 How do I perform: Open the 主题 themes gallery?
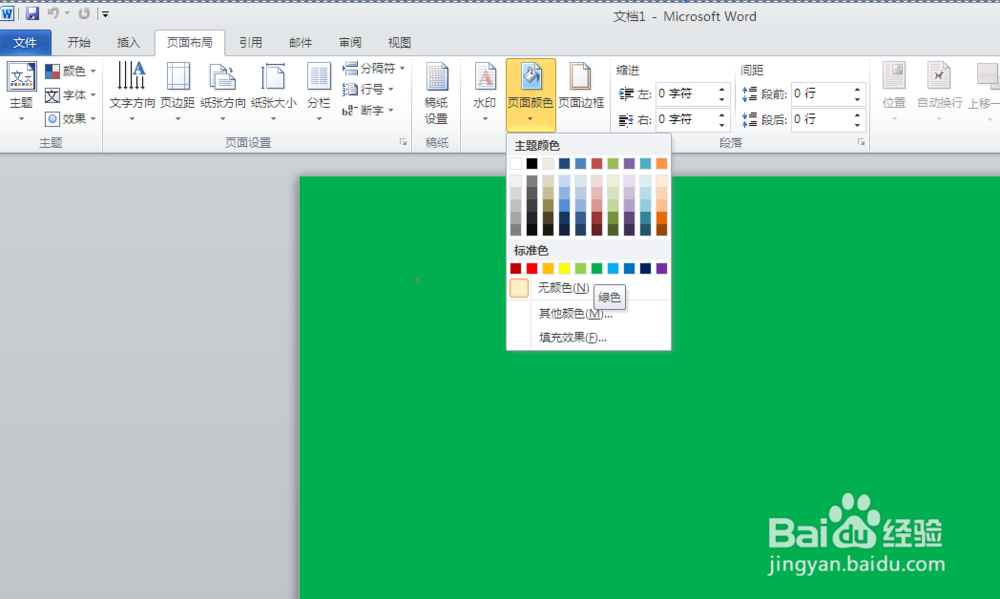pyautogui.click(x=21, y=92)
